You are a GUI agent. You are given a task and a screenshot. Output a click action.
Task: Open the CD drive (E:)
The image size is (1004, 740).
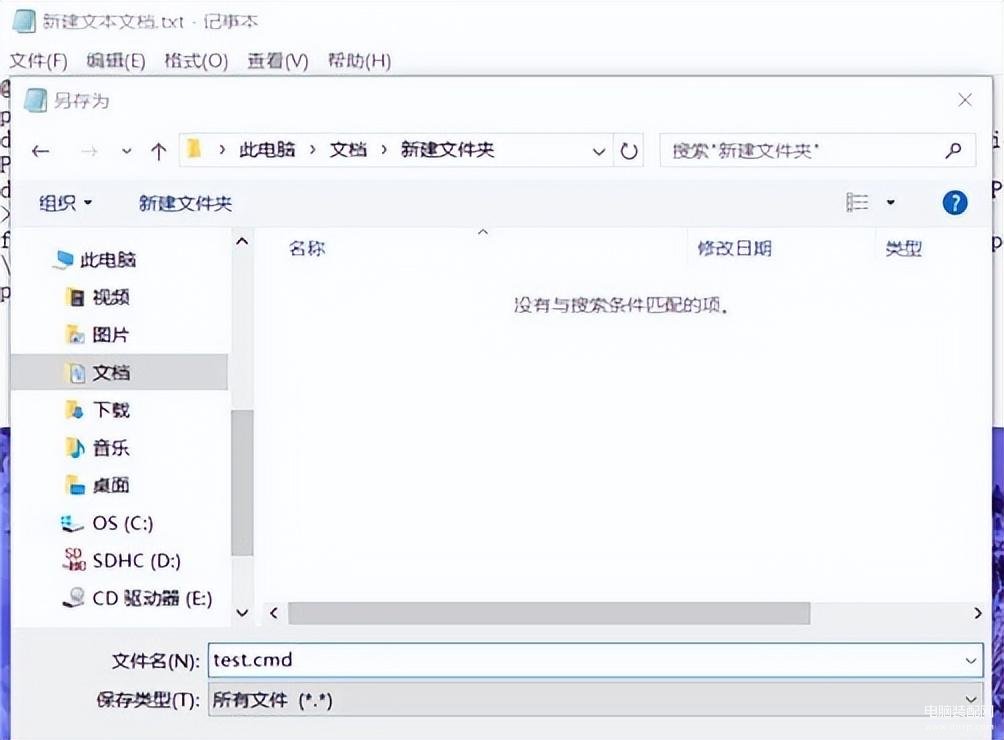151,598
